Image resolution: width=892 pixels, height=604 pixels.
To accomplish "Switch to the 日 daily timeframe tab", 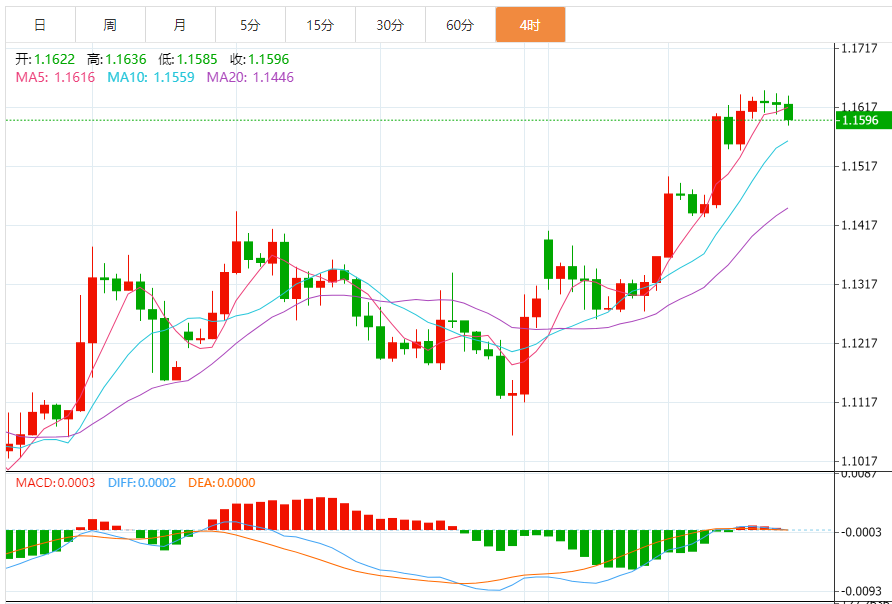I will coord(40,25).
